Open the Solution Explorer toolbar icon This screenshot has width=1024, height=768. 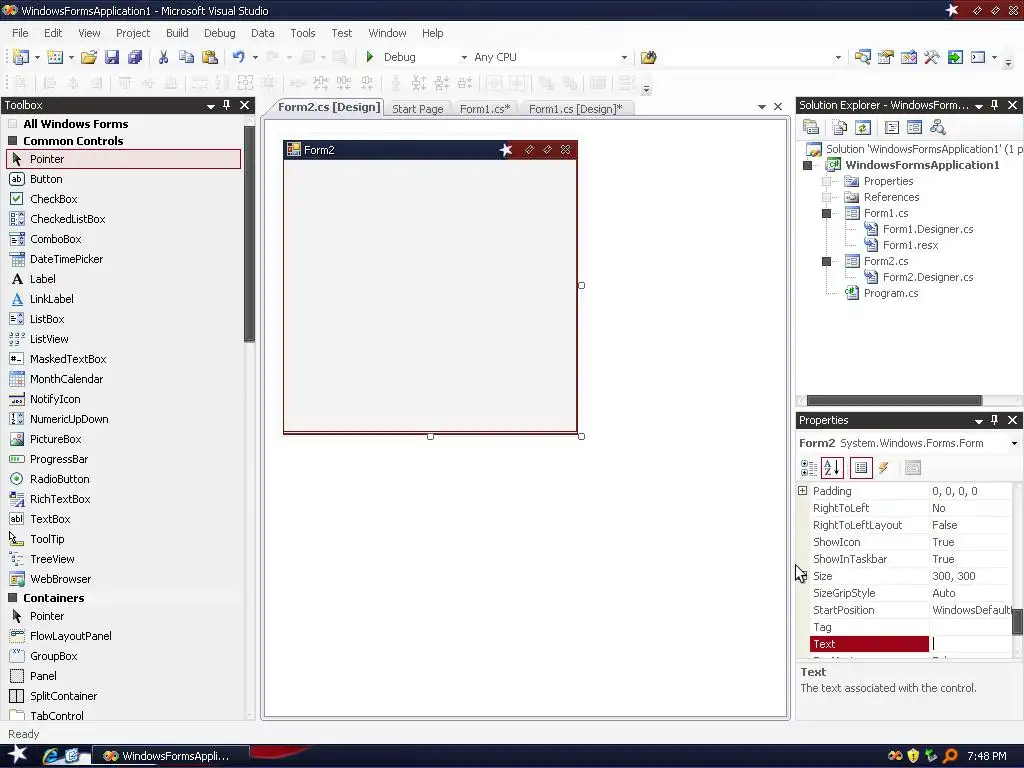pos(862,57)
